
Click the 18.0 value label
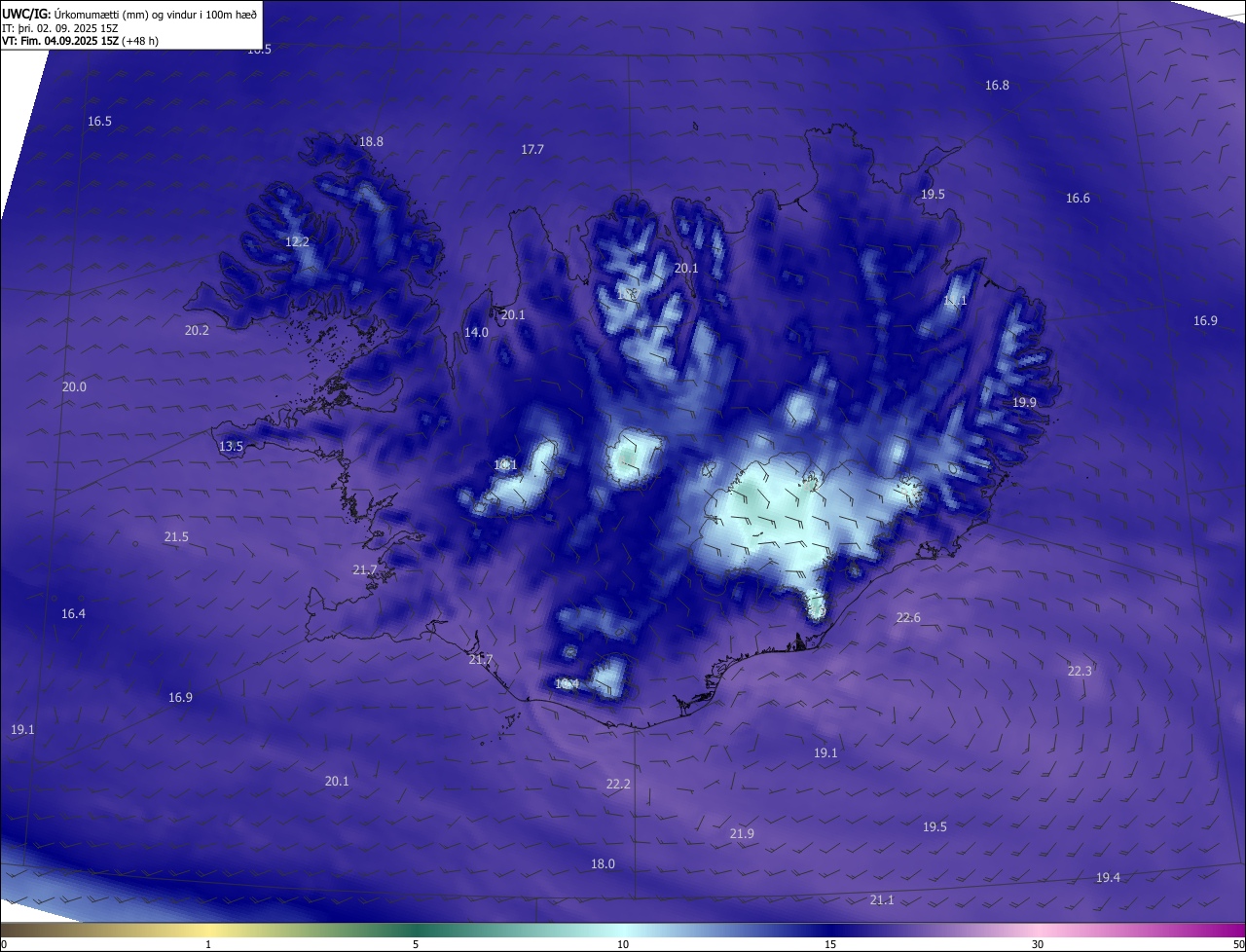click(x=603, y=864)
